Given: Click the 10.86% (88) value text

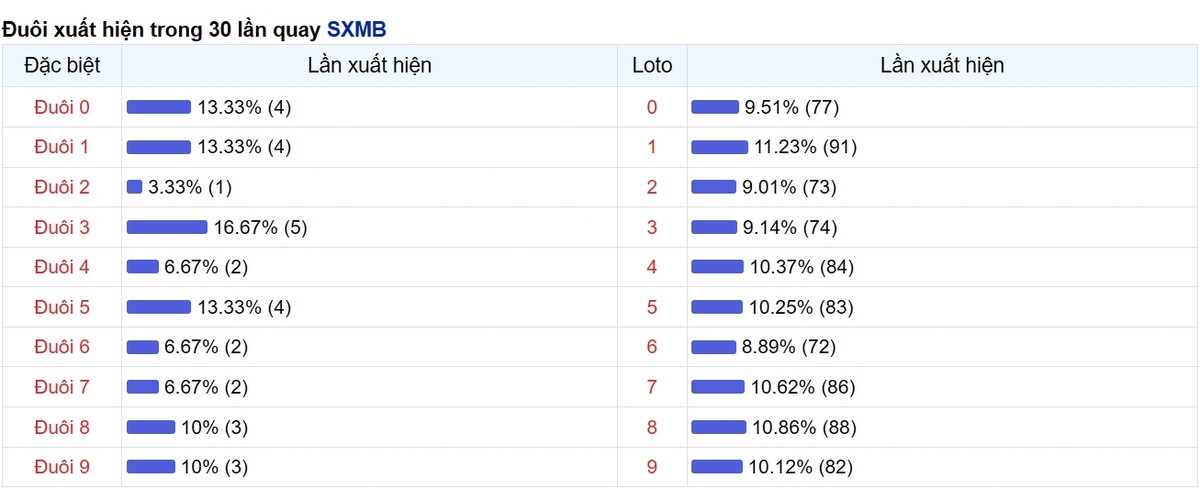Looking at the screenshot, I should [x=804, y=427].
